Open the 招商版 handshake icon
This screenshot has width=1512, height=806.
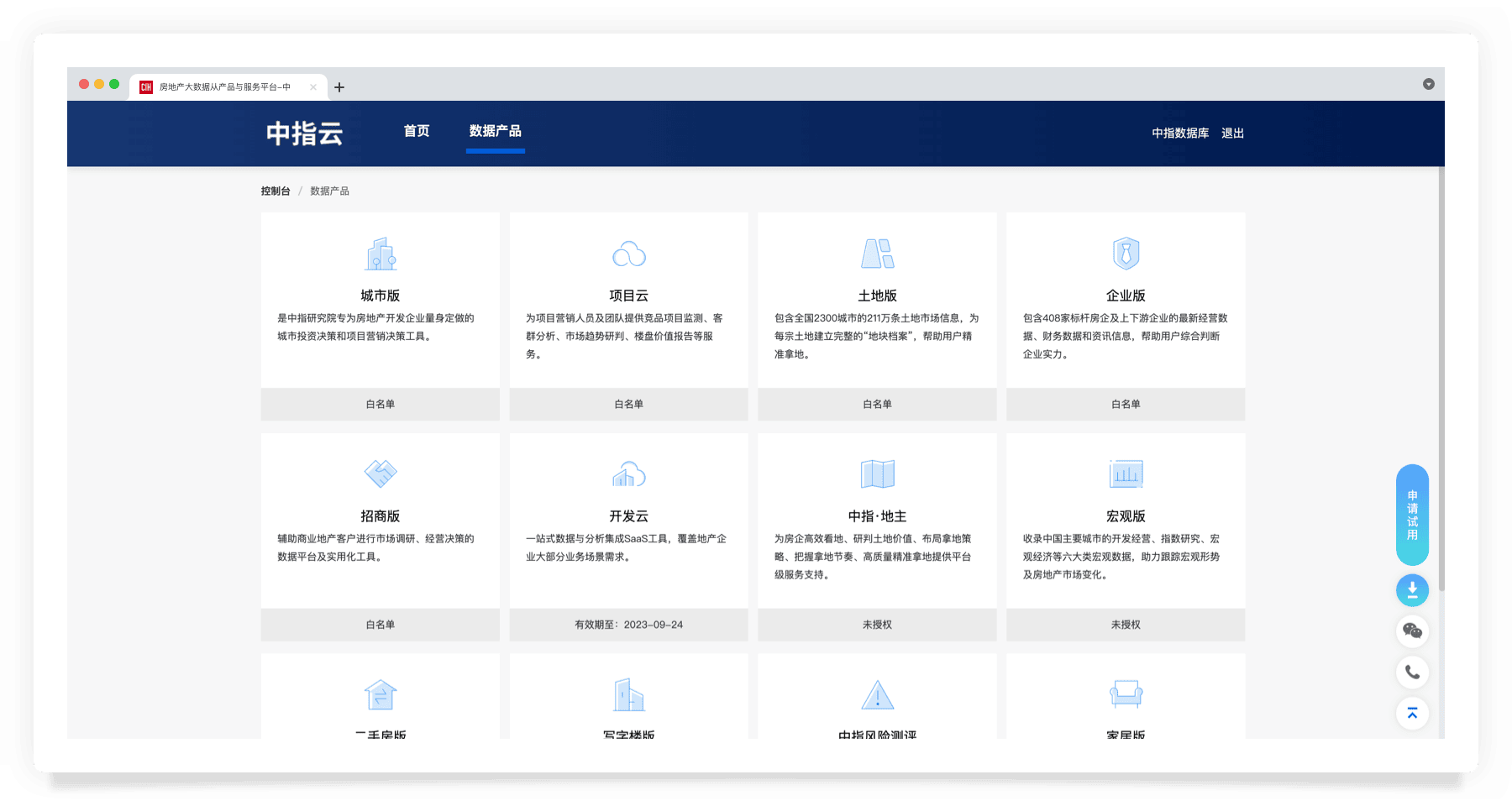tap(381, 474)
